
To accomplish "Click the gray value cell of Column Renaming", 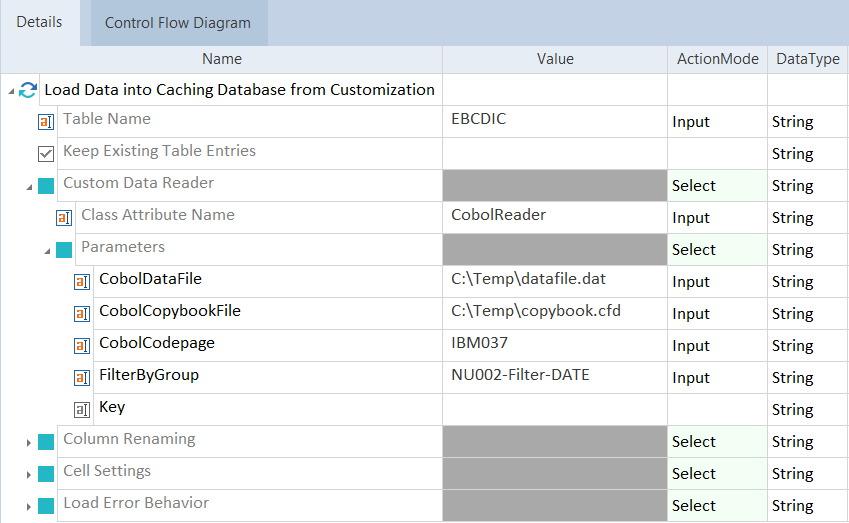I will [555, 442].
